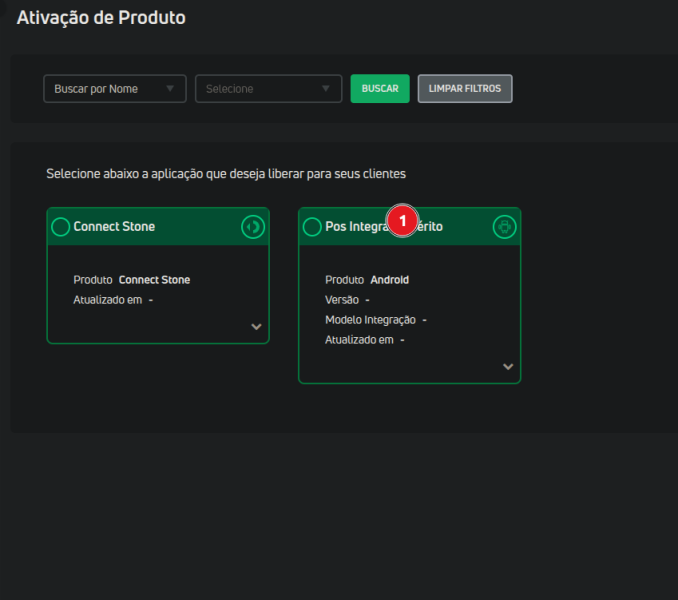The width and height of the screenshot is (678, 600).
Task: Click the Connect Stone card title
Action: click(114, 227)
